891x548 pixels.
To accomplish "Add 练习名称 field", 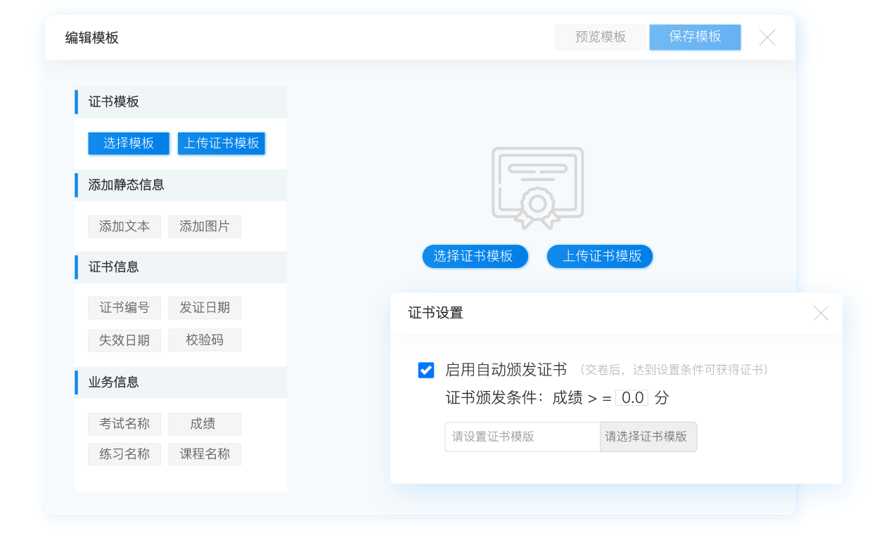I will pyautogui.click(x=124, y=454).
